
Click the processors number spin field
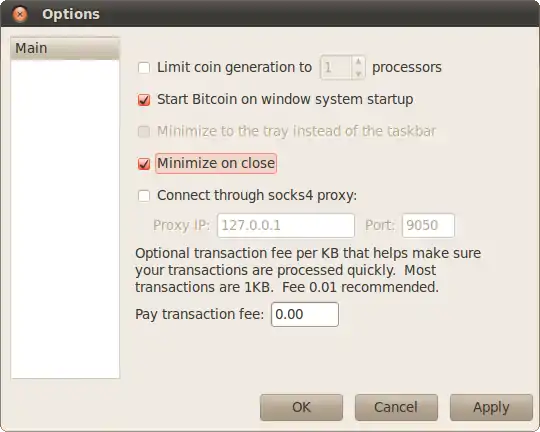click(336, 67)
